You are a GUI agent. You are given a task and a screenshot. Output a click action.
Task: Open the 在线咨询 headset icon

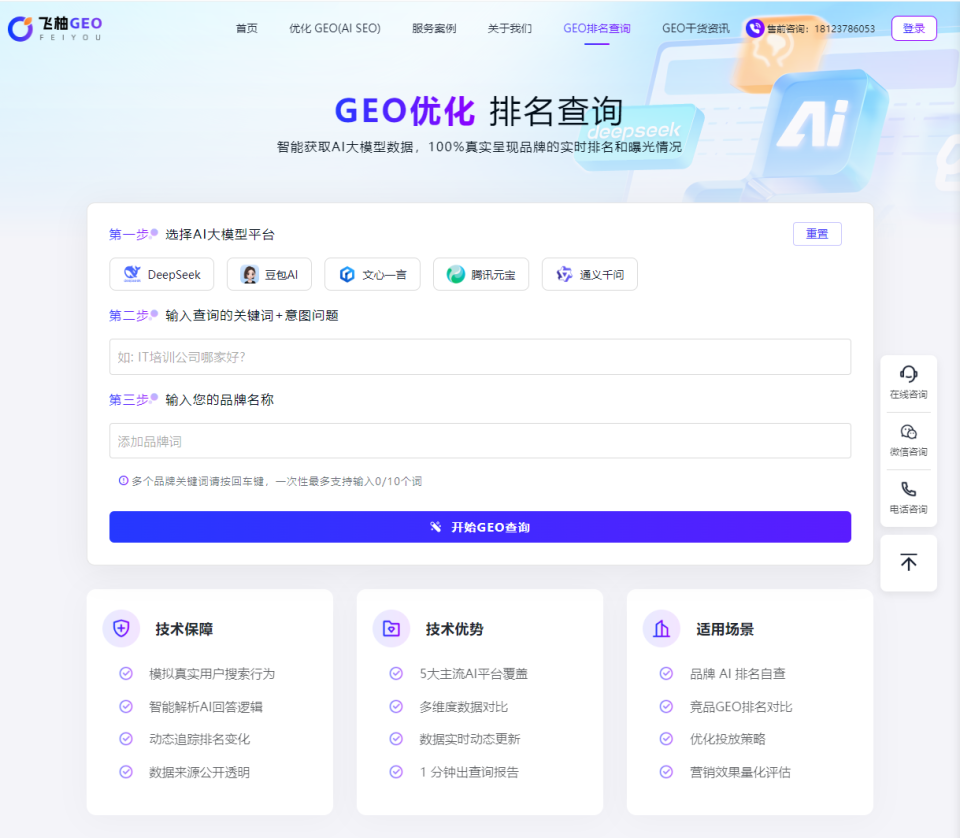tap(908, 375)
